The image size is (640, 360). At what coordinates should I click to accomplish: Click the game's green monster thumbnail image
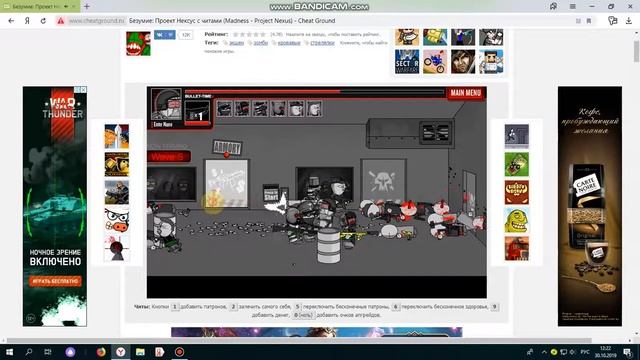(x=138, y=43)
